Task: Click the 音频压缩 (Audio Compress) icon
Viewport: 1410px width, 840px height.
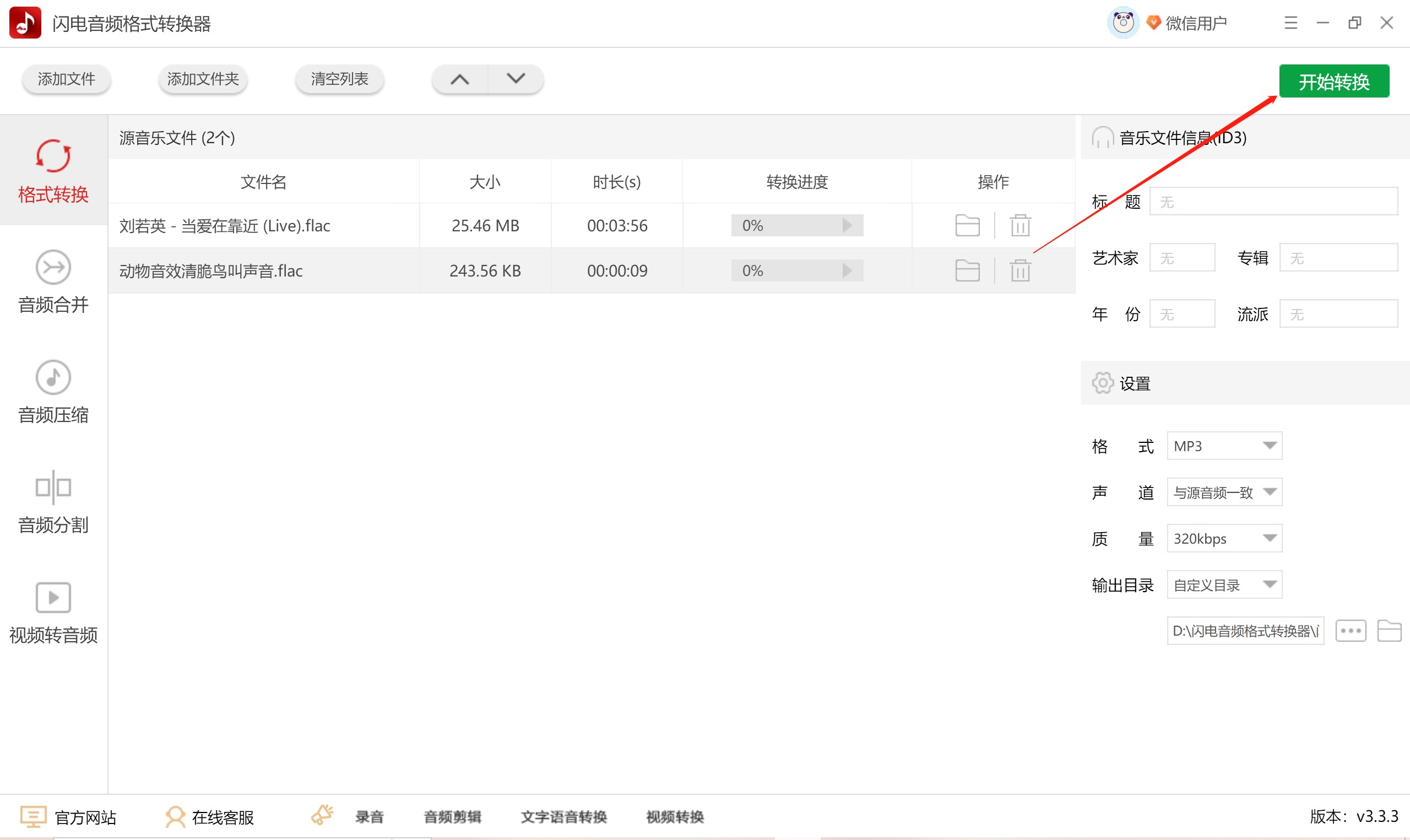Action: click(x=54, y=390)
